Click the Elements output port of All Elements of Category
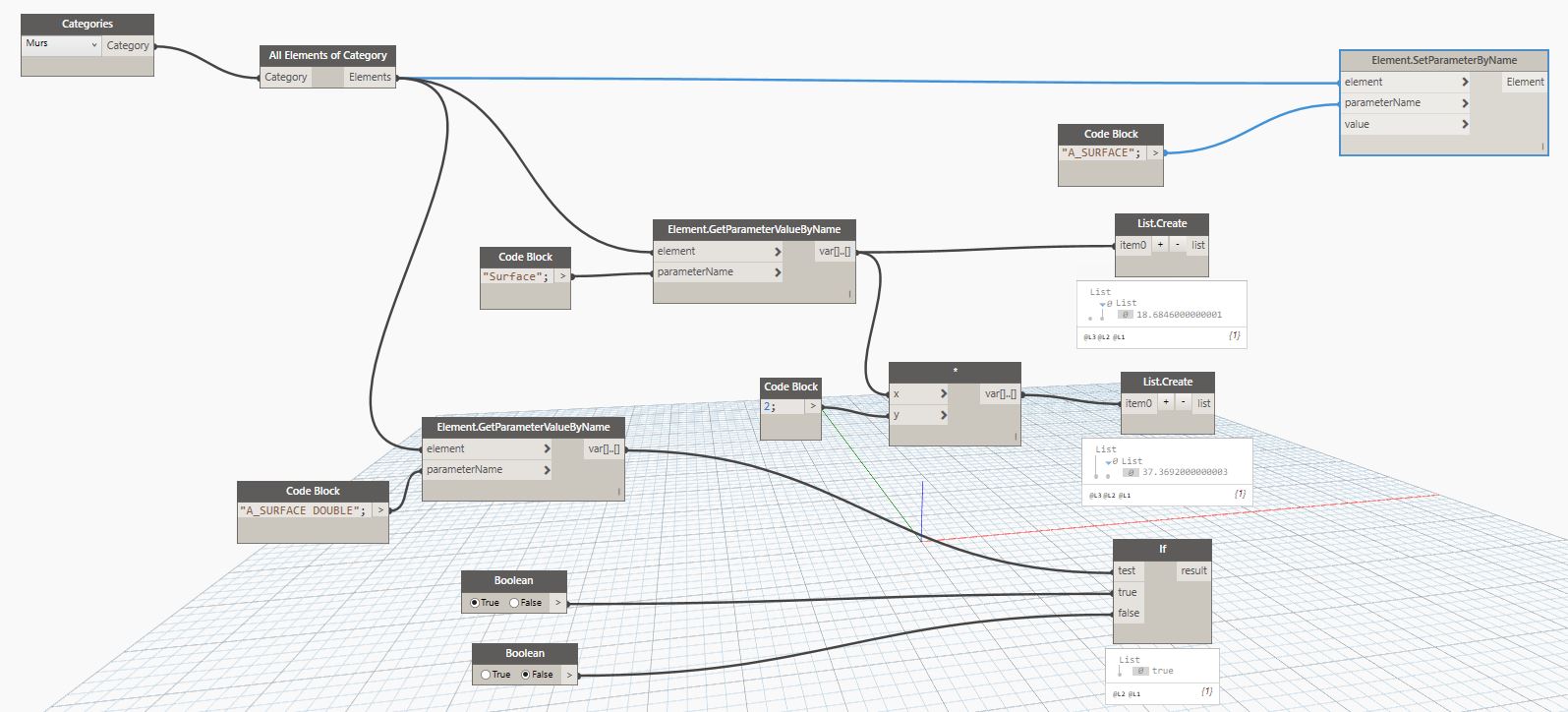 pyautogui.click(x=370, y=77)
